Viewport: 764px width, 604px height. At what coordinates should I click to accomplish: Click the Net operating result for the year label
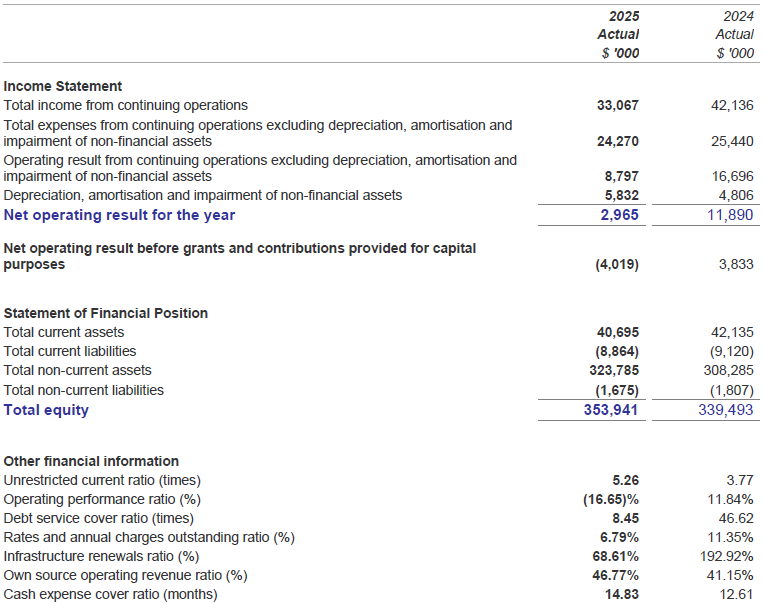click(x=119, y=214)
